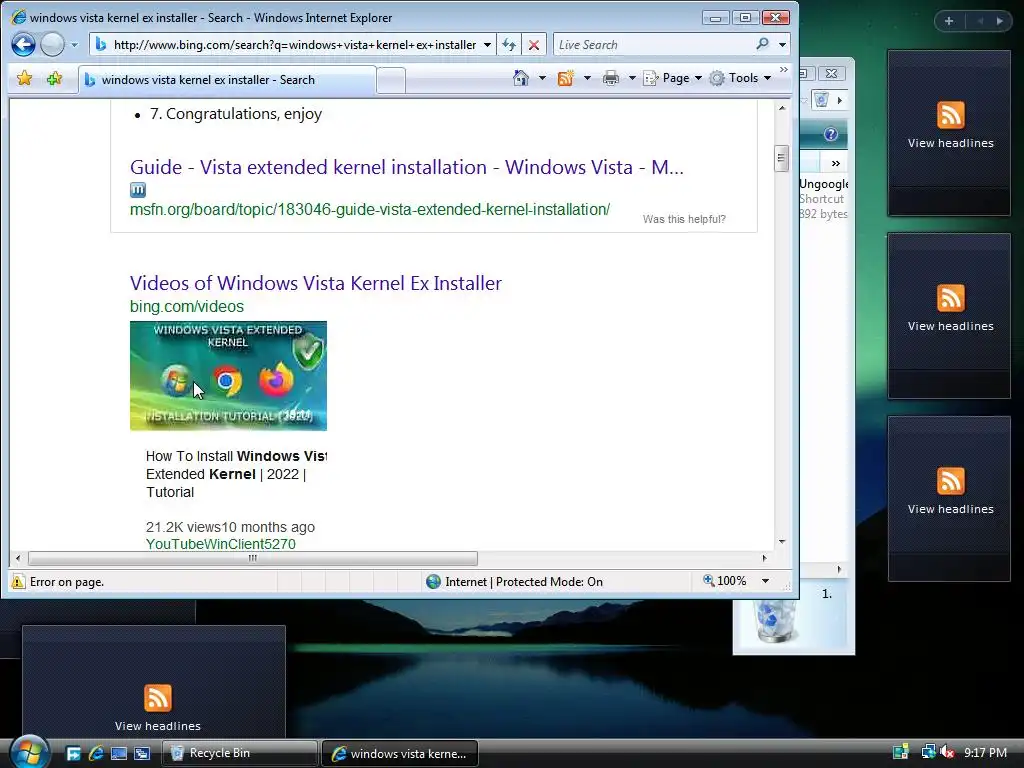
Task: Click the Home icon in command bar
Action: pos(520,78)
